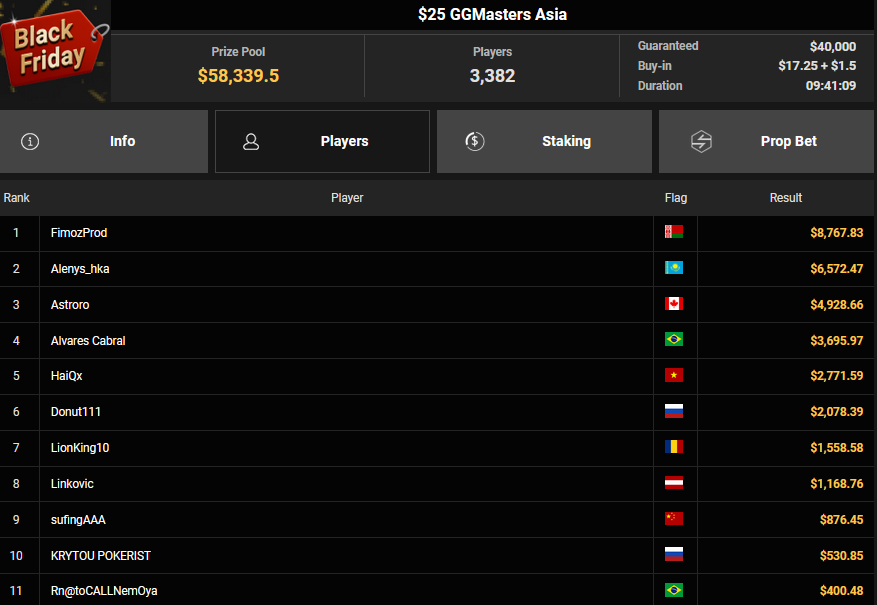Open the Prop Bet tab

(789, 141)
